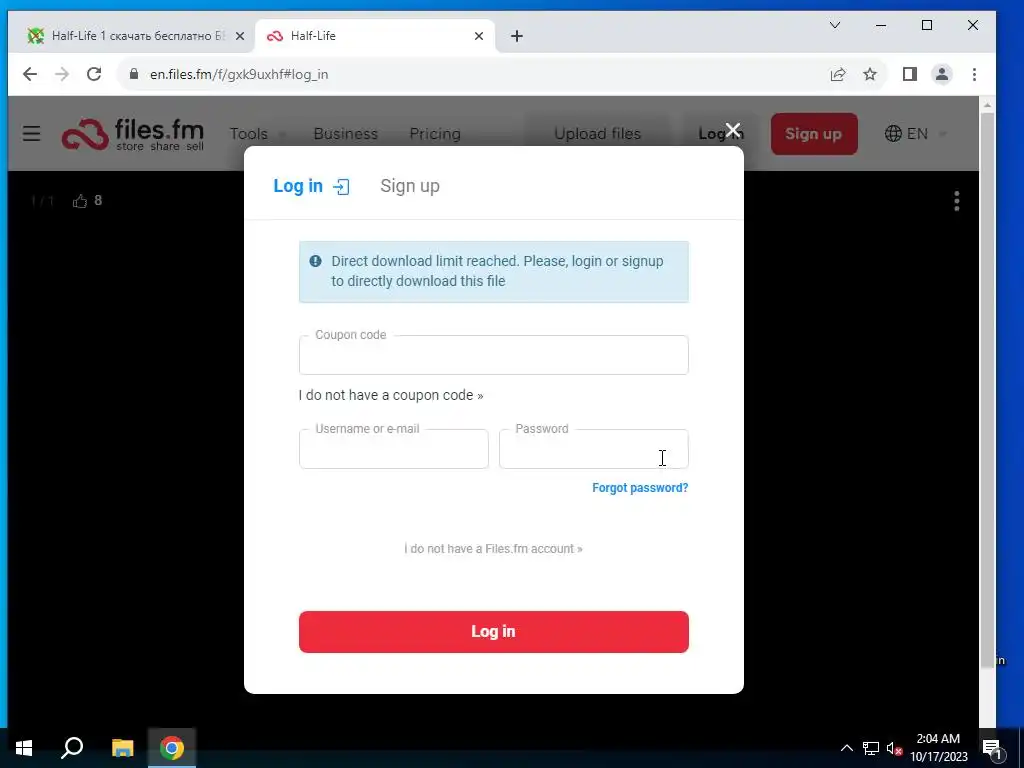1024x768 pixels.
Task: Click the Coupon code input field
Action: click(494, 355)
